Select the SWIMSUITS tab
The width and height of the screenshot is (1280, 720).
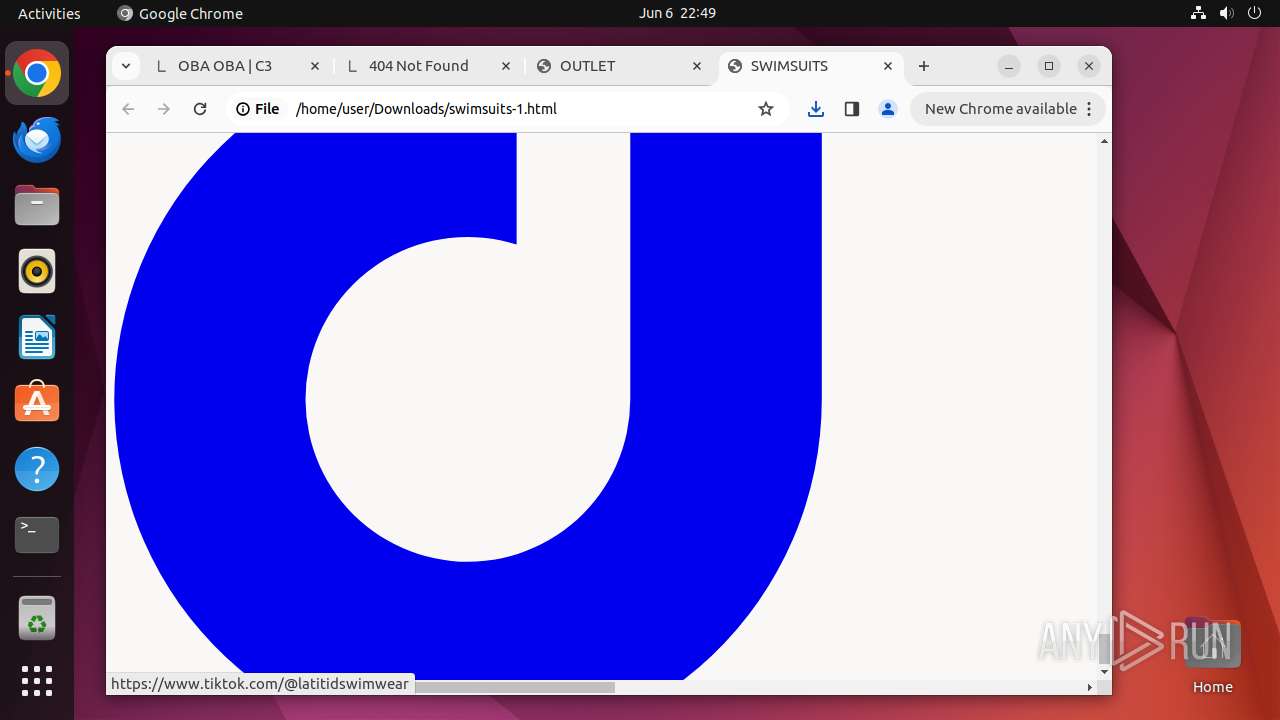(x=810, y=66)
